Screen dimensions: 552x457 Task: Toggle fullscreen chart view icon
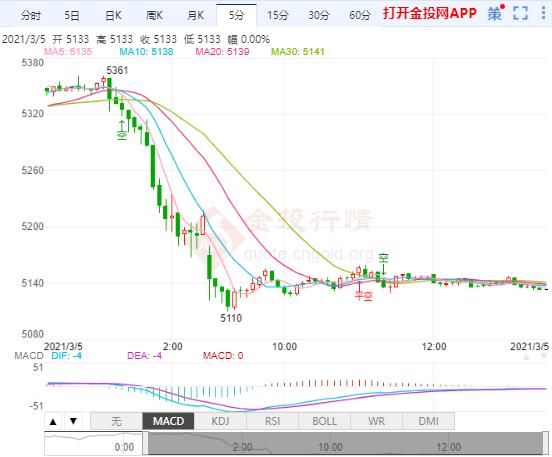[520, 13]
